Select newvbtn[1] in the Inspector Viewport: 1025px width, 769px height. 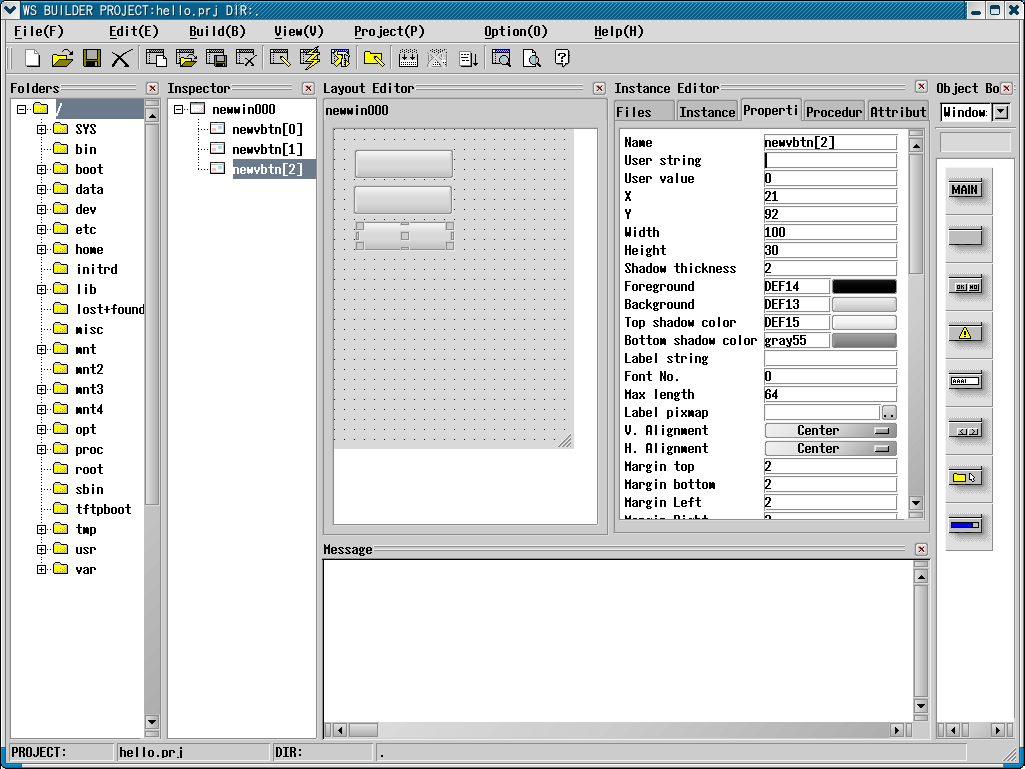point(267,149)
